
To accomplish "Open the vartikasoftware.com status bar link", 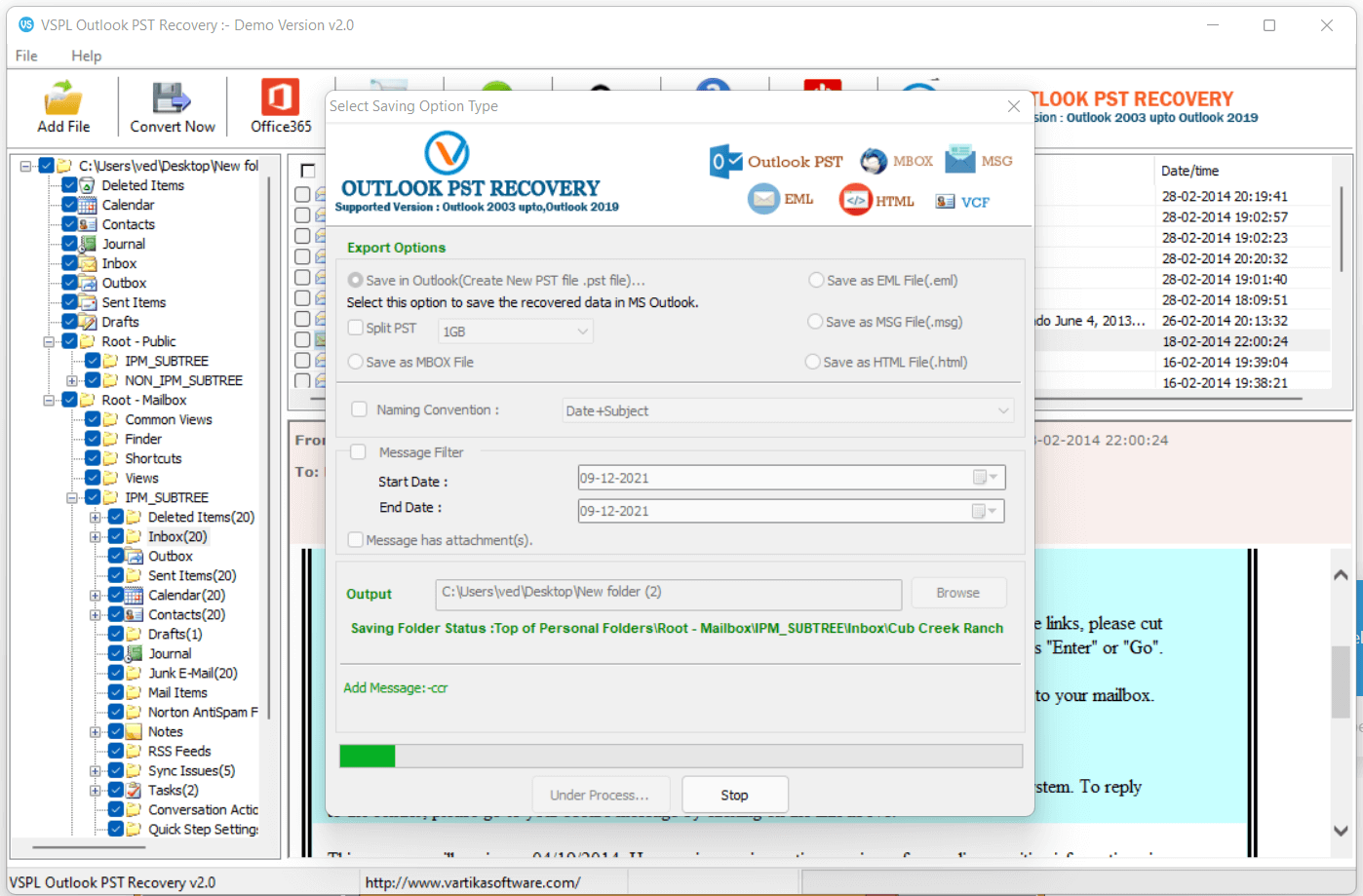I will tap(473, 882).
